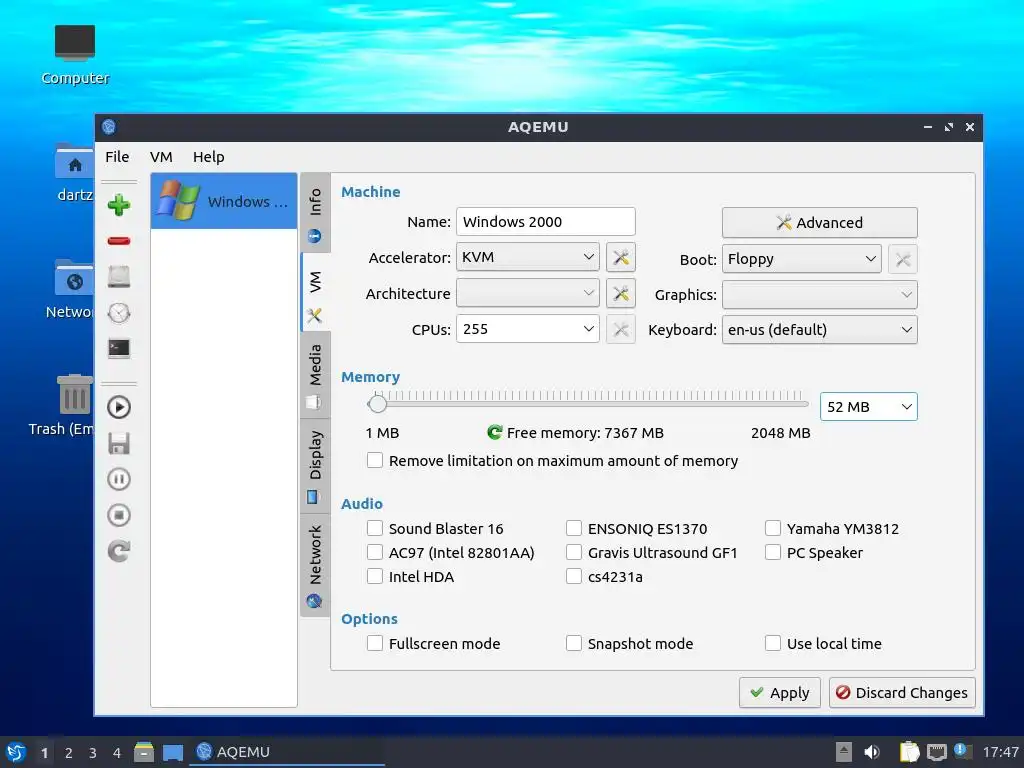Open Architecture settings wrench icon
The image size is (1024, 768).
point(620,294)
